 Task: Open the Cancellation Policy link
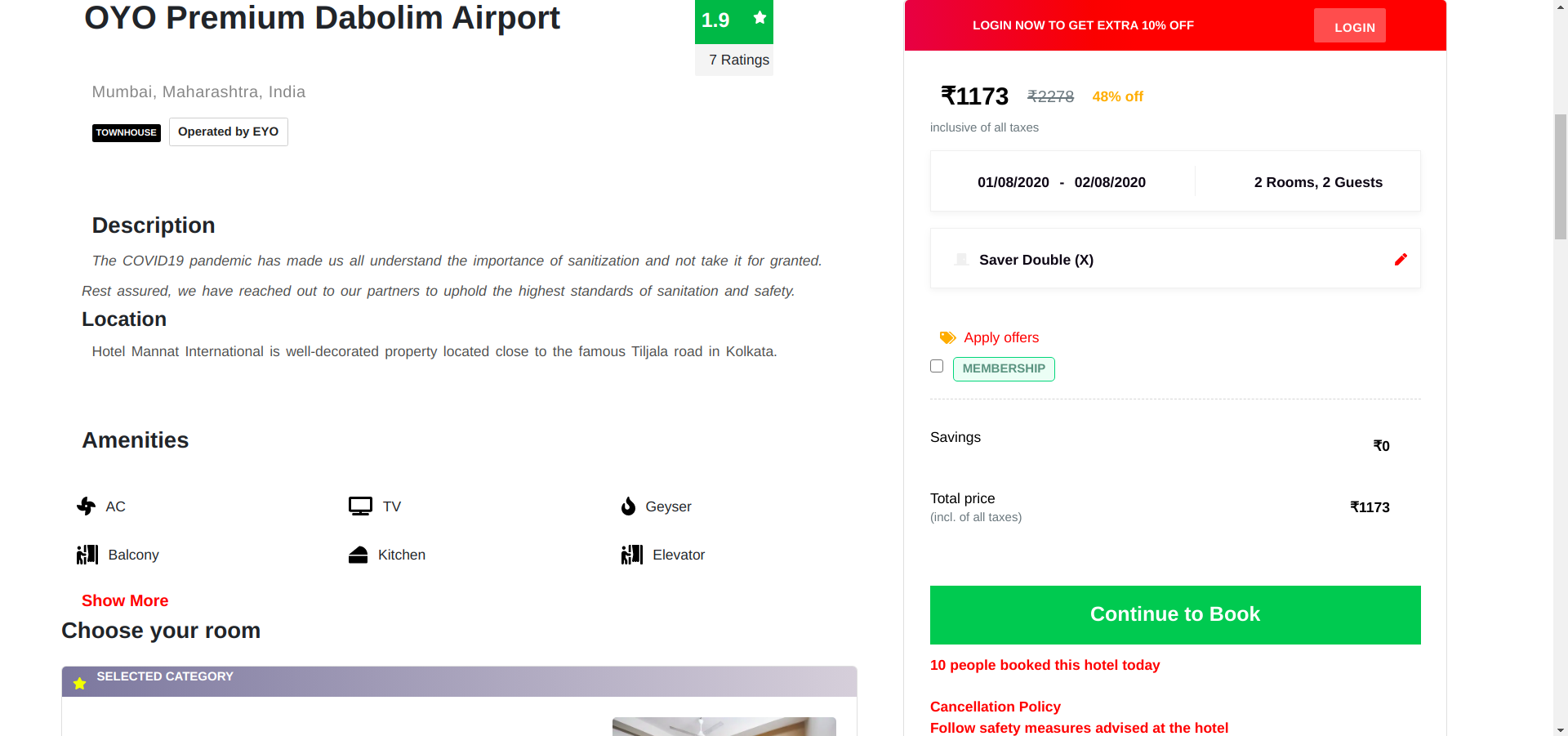995,707
